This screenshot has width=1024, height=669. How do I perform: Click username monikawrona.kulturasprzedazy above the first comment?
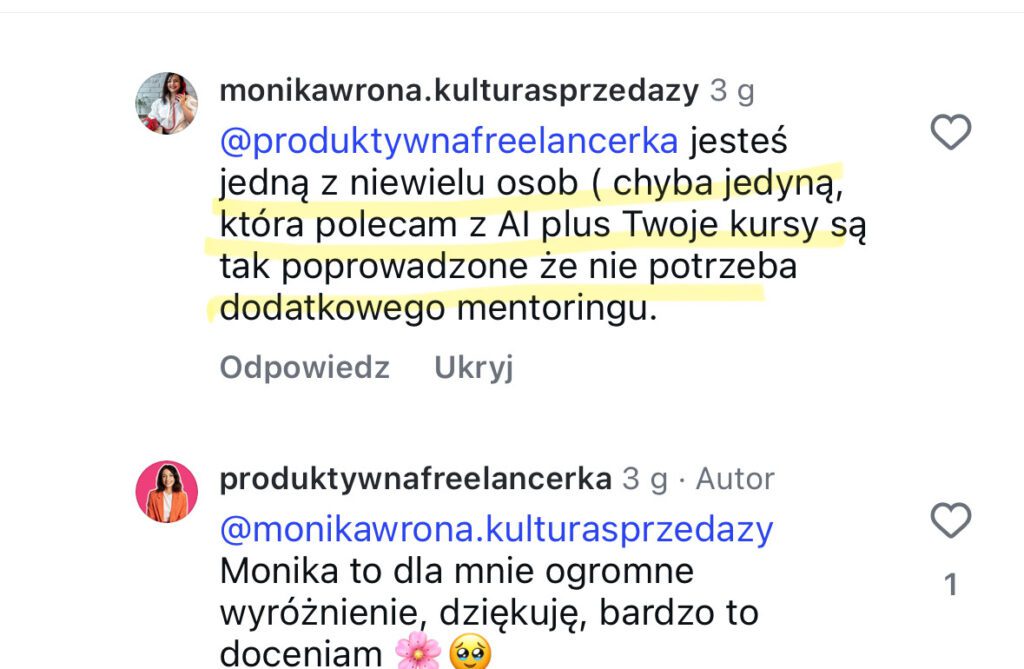(x=459, y=91)
